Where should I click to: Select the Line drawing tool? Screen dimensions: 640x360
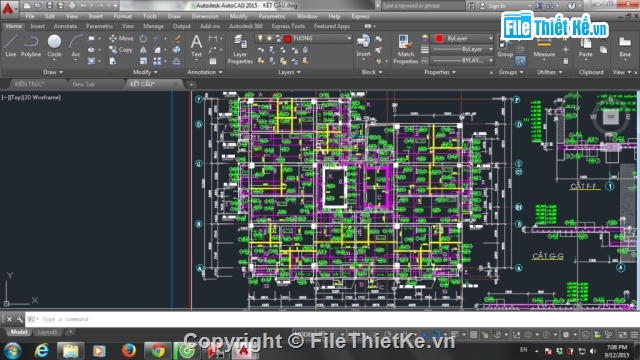(x=11, y=46)
